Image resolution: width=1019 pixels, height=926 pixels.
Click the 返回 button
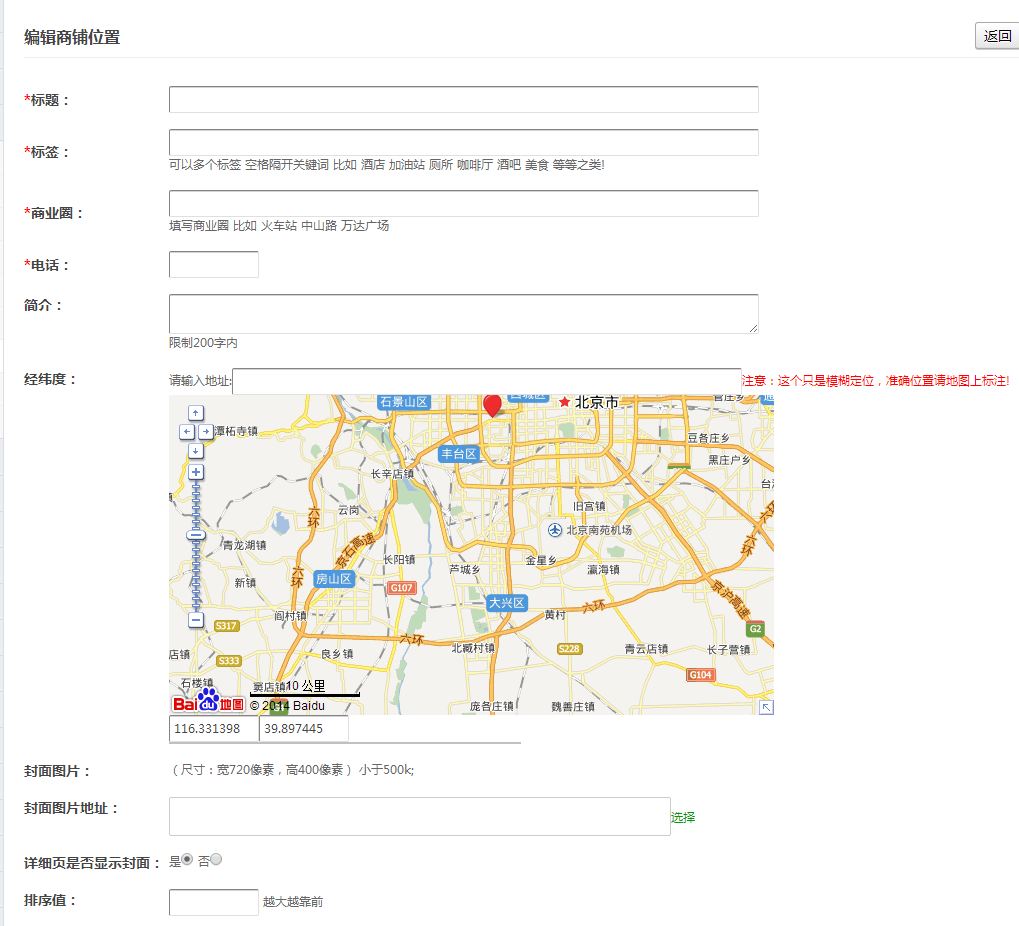[x=997, y=36]
